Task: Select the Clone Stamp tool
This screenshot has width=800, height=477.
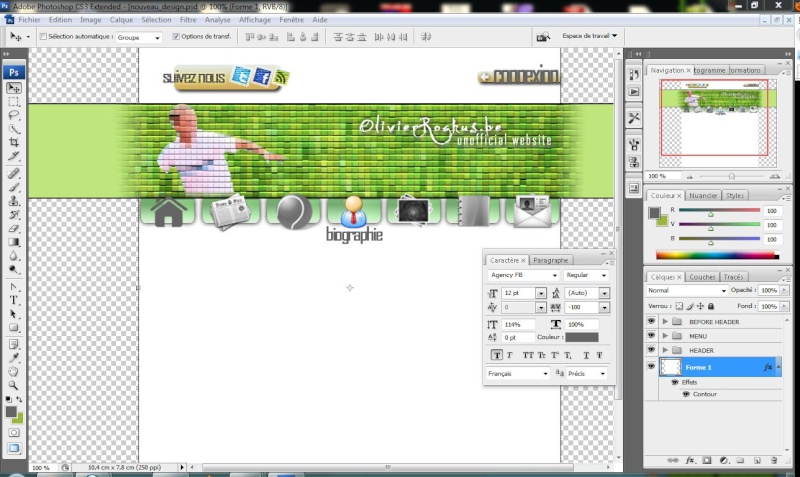Action: pyautogui.click(x=14, y=201)
